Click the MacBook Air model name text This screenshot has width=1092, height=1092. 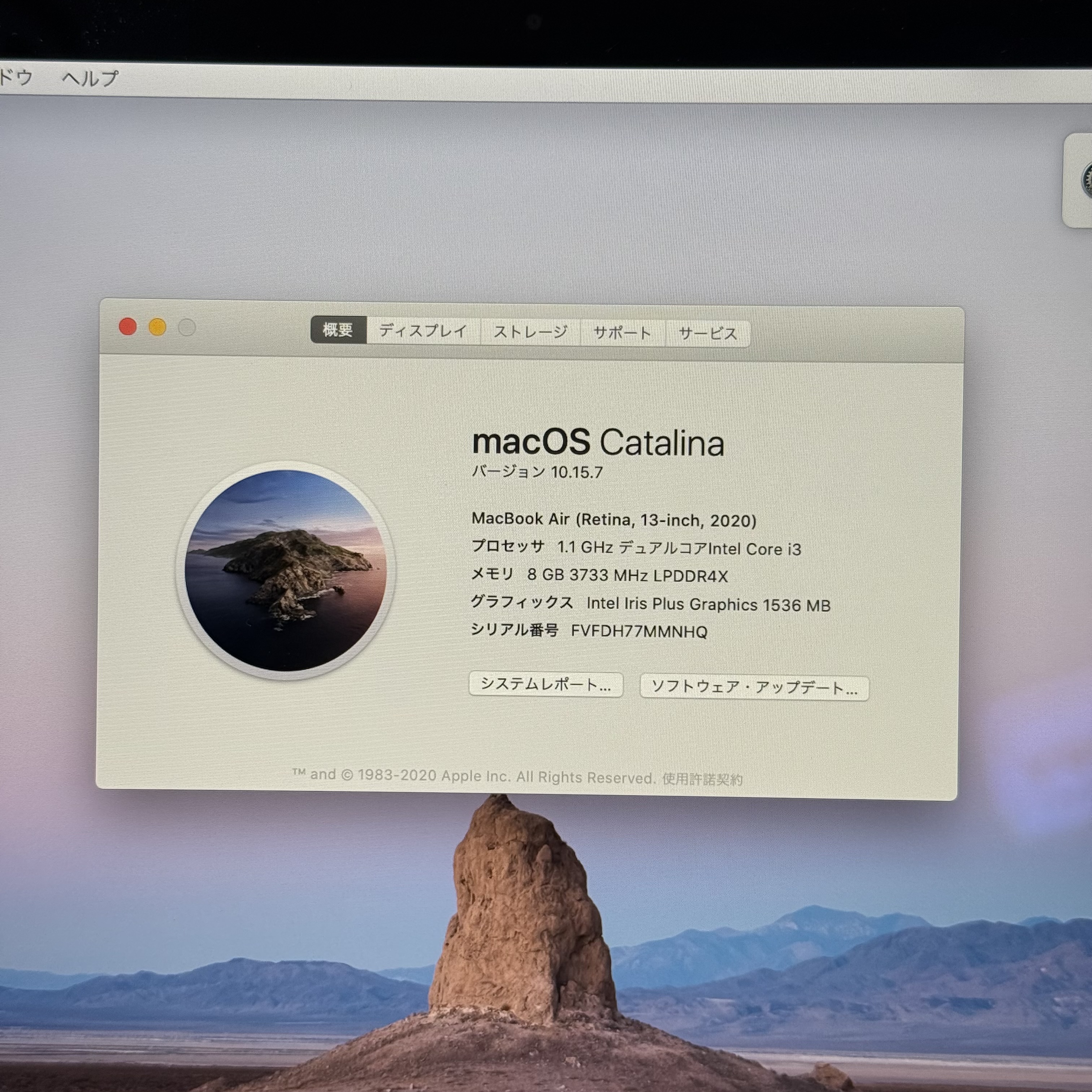coord(614,519)
